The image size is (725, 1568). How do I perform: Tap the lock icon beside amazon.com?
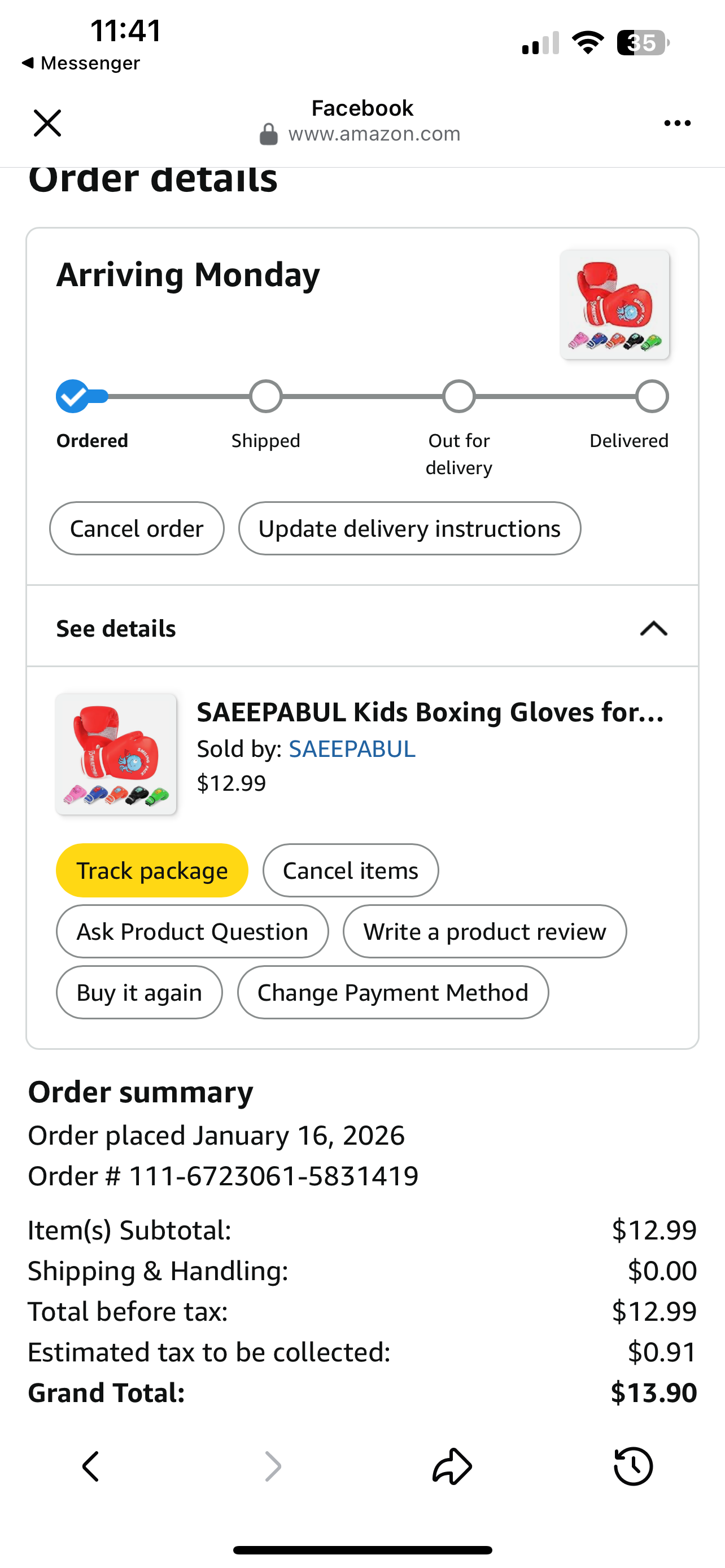pyautogui.click(x=268, y=134)
